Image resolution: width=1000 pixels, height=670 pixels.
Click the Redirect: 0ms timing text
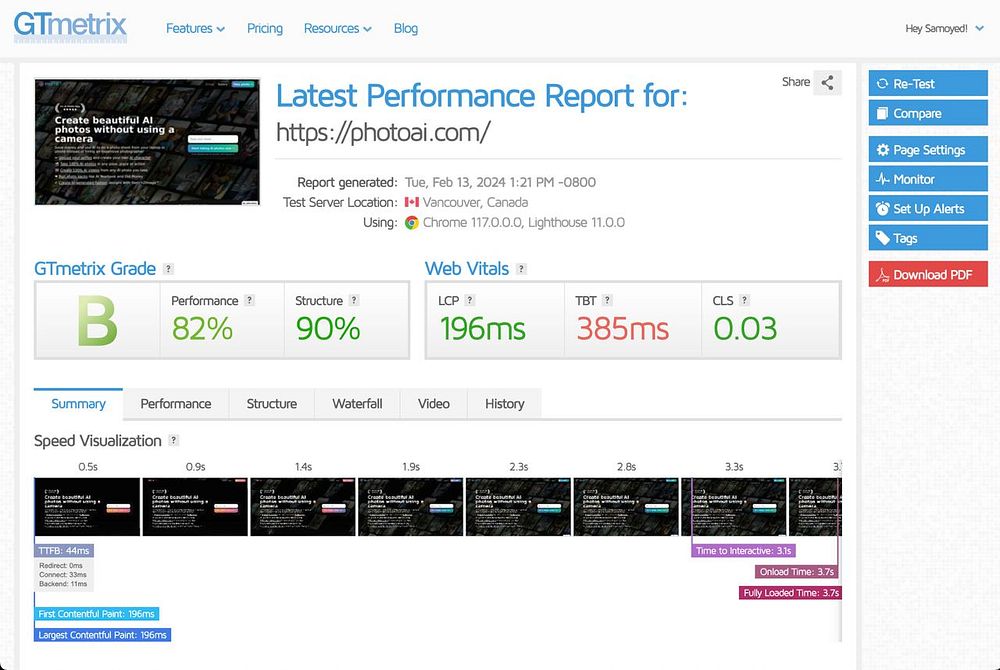point(61,565)
